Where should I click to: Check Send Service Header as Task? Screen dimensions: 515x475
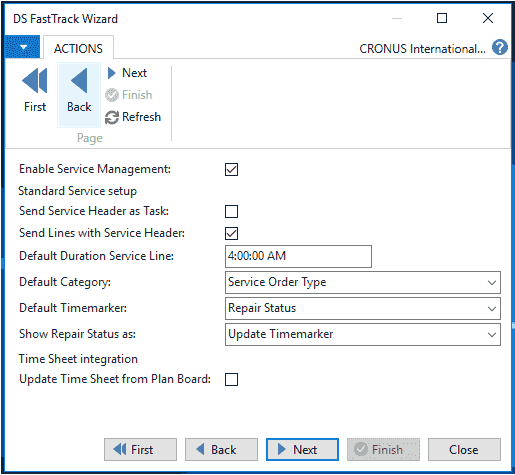pos(231,211)
